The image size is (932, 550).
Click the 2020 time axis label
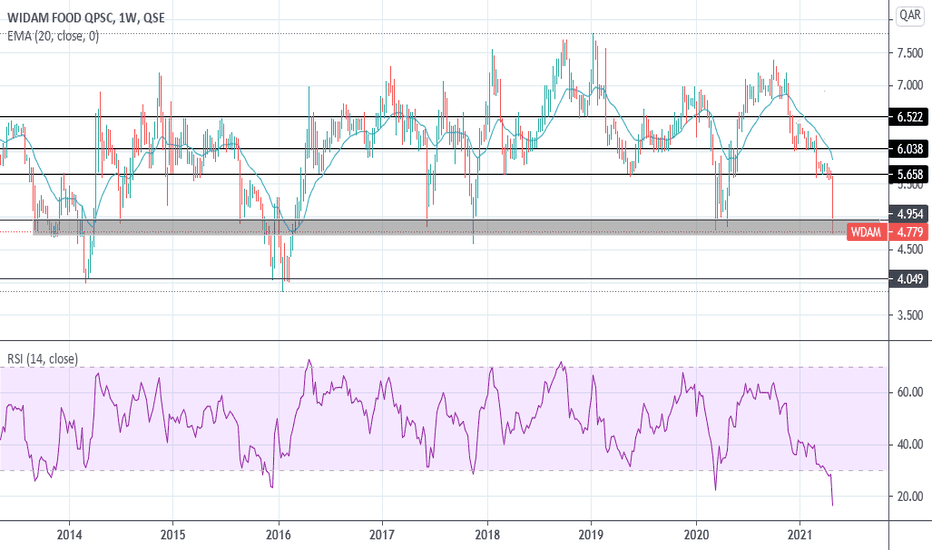pos(696,535)
